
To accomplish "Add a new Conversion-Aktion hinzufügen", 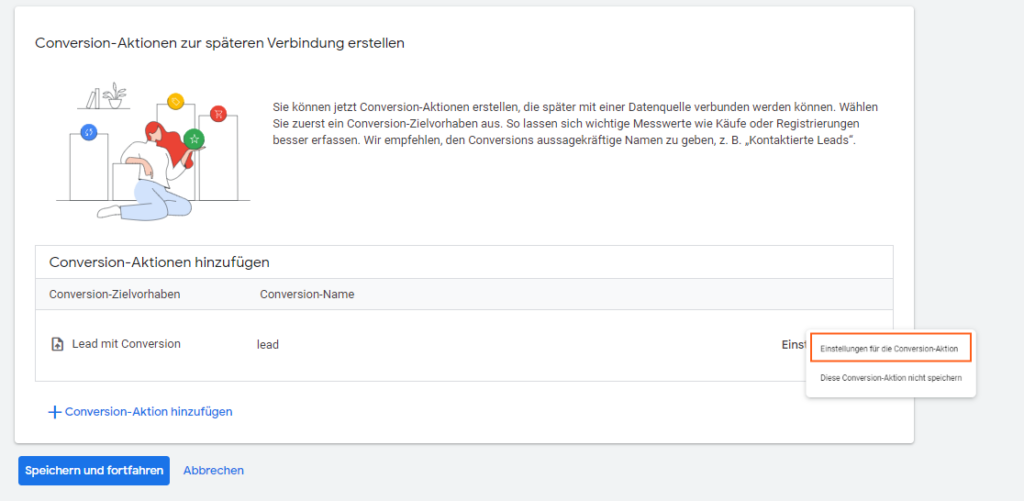I will [x=148, y=412].
